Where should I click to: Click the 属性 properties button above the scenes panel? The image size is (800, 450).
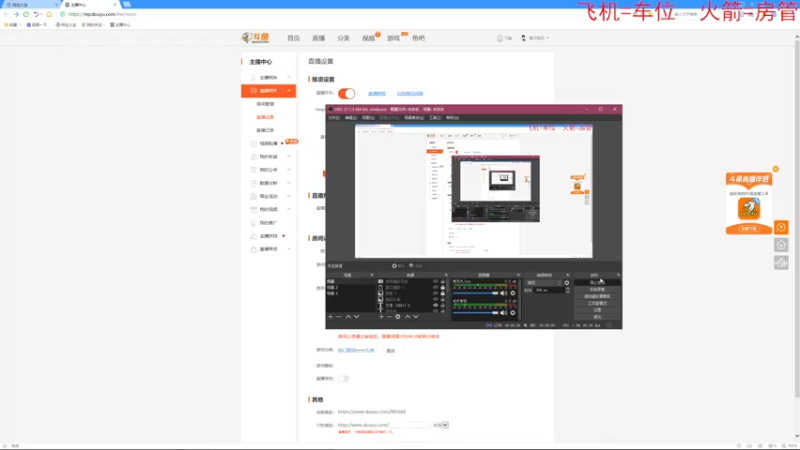398,266
